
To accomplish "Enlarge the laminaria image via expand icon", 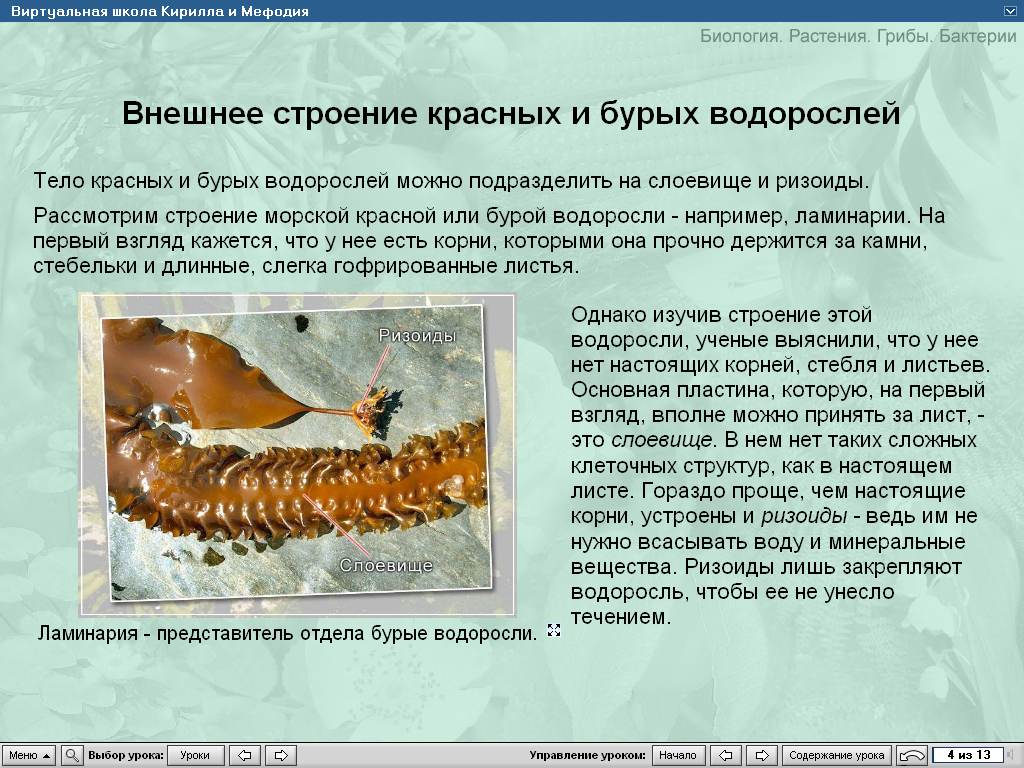I will coord(554,630).
